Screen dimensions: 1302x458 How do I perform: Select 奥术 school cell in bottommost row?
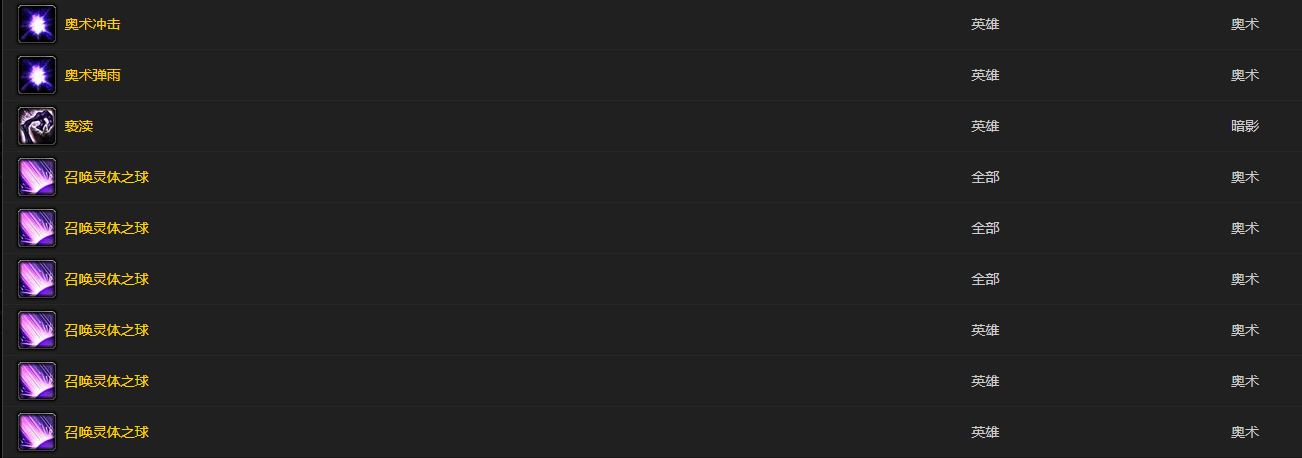pos(1245,432)
